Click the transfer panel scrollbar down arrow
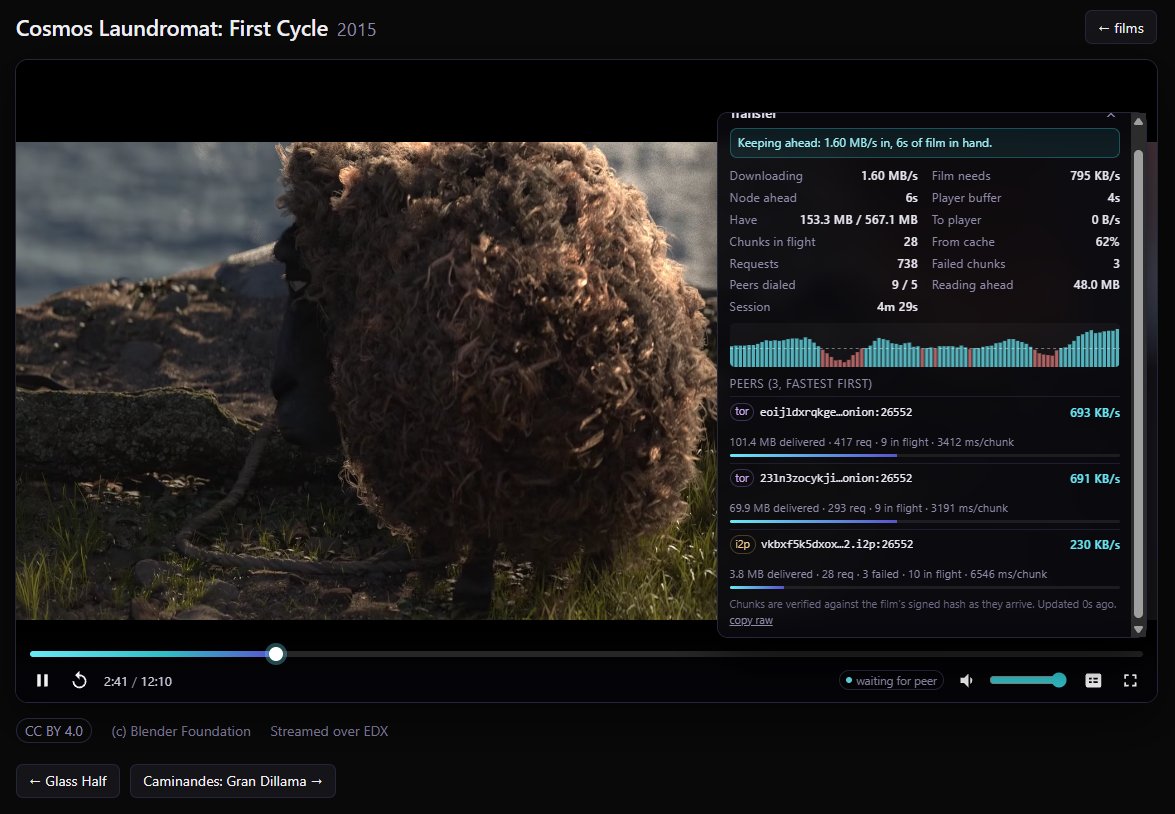 1138,630
